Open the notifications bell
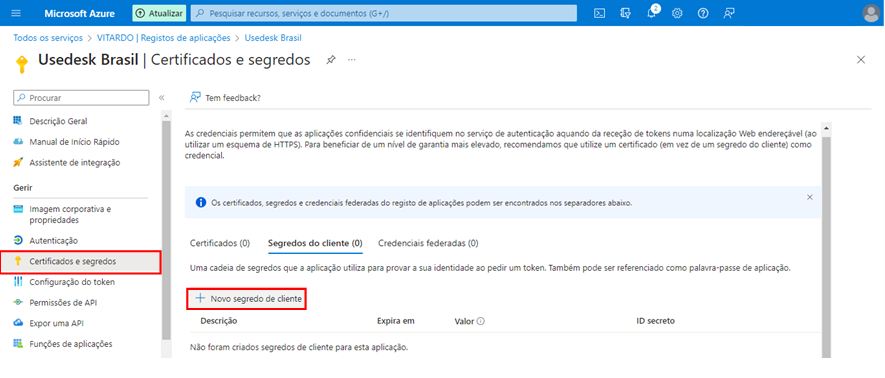 pos(652,12)
